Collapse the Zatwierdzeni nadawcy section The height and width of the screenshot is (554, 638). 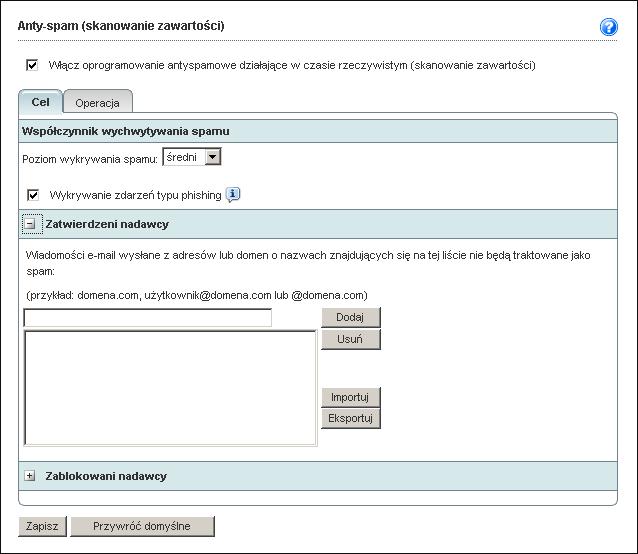pyautogui.click(x=30, y=224)
